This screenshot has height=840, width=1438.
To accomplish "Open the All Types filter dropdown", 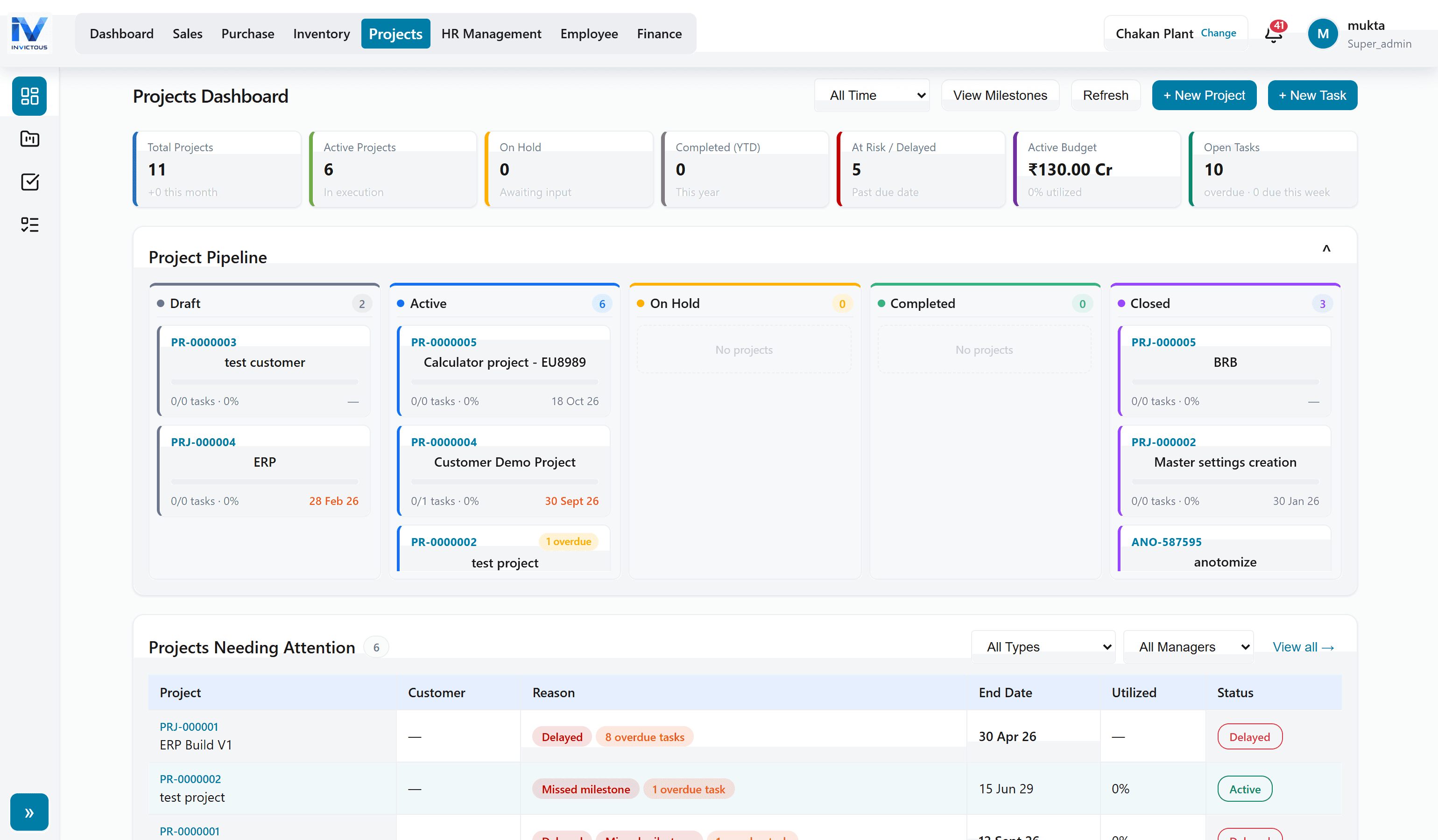I will click(1043, 647).
